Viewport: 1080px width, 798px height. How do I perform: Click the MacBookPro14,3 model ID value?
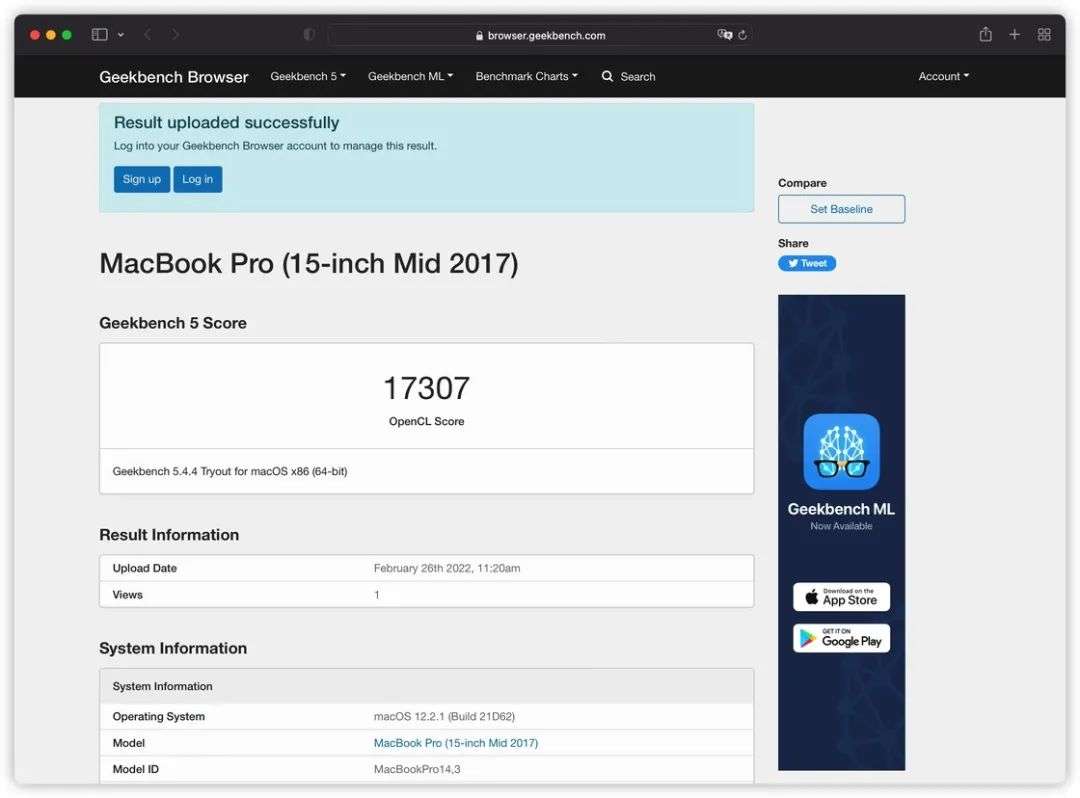click(x=417, y=769)
